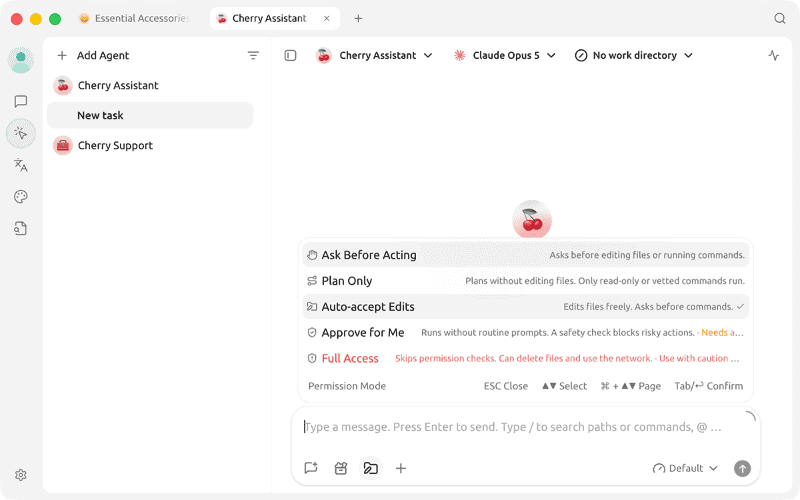The width and height of the screenshot is (800, 500).
Task: Click the send arrow button
Action: (x=742, y=468)
